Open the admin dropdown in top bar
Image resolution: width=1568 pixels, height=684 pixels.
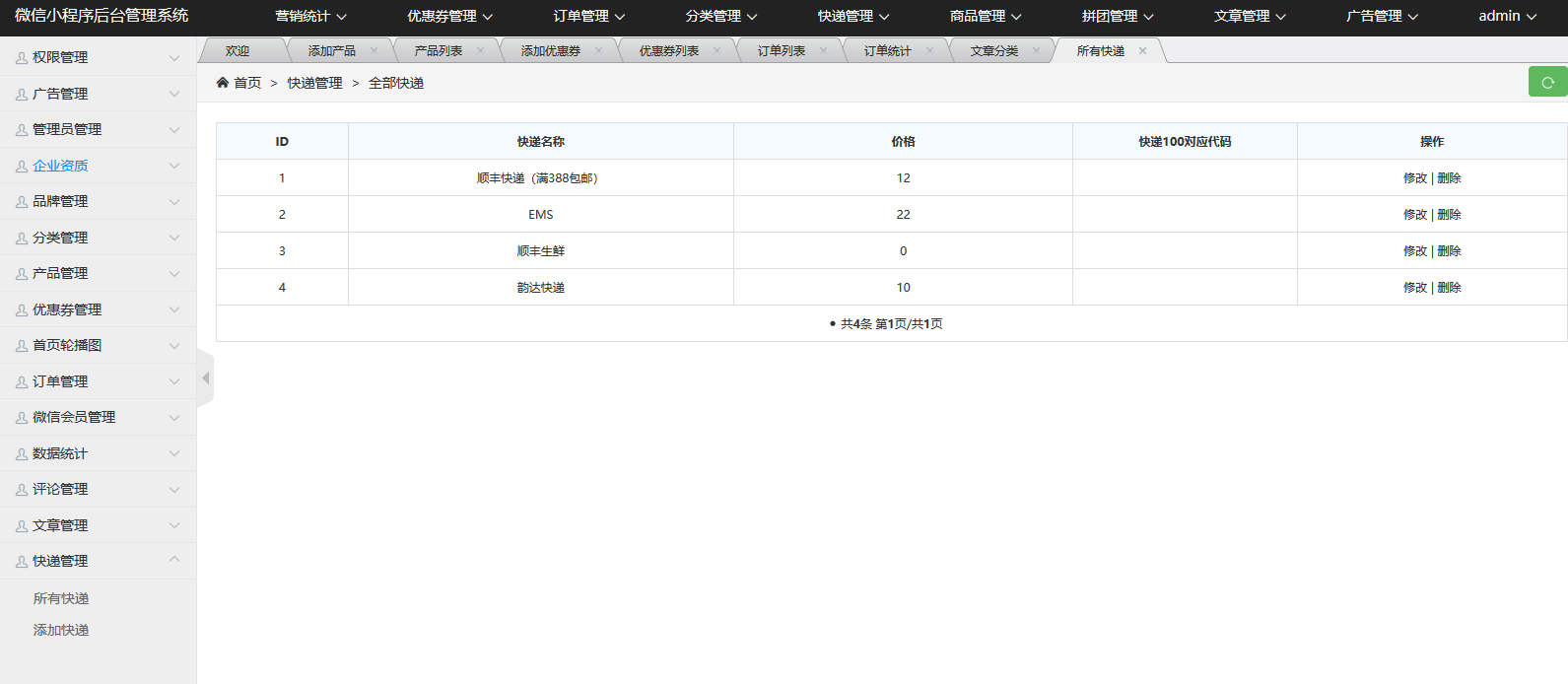point(1507,17)
